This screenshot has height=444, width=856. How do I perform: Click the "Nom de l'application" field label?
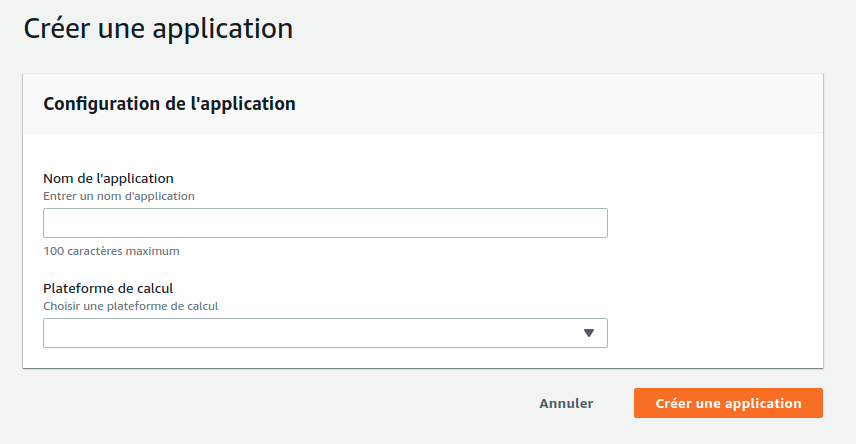[109, 179]
